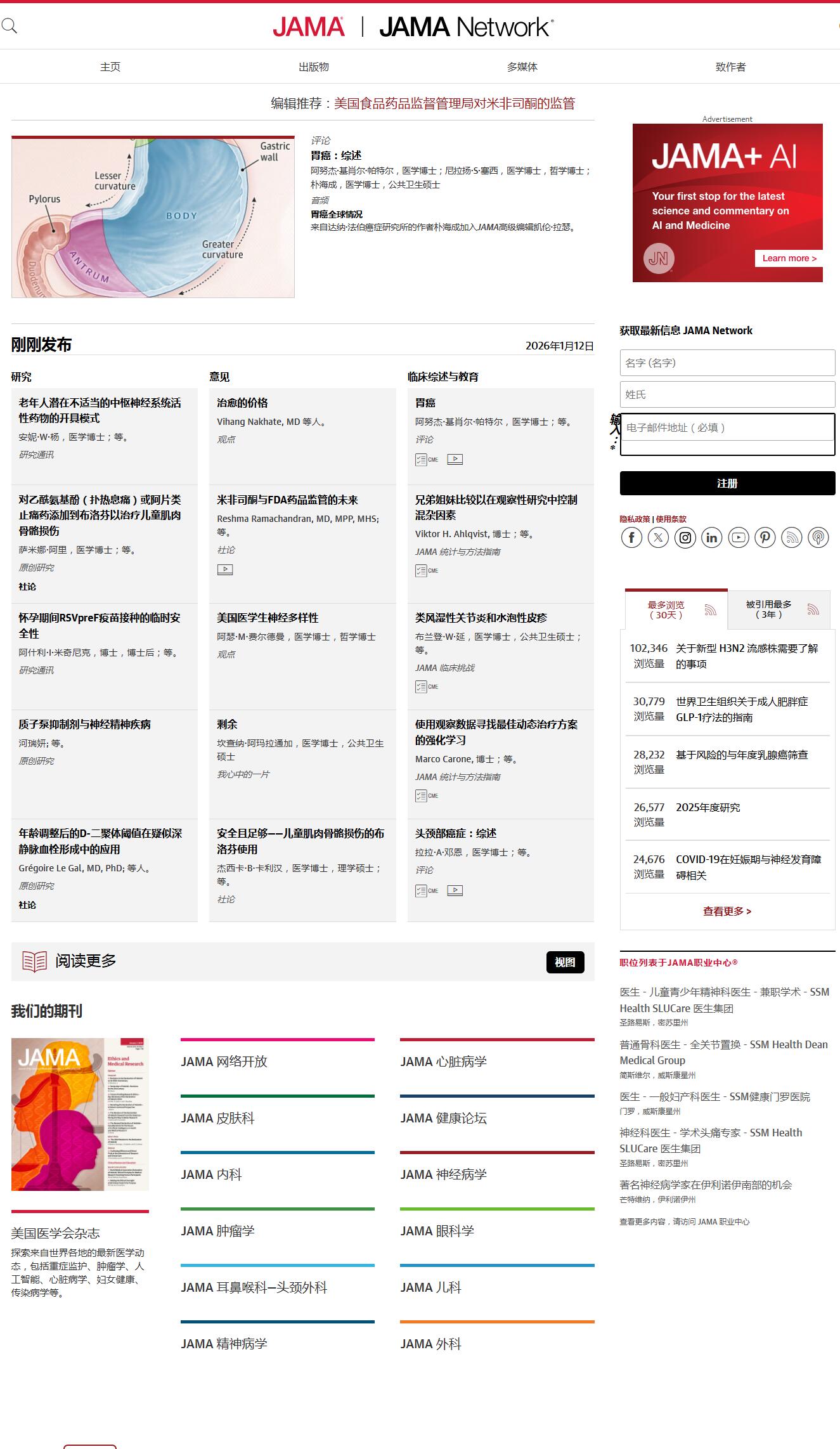Image resolution: width=840 pixels, height=1449 pixels.
Task: Click the JAMA journal cover image
Action: point(80,1114)
